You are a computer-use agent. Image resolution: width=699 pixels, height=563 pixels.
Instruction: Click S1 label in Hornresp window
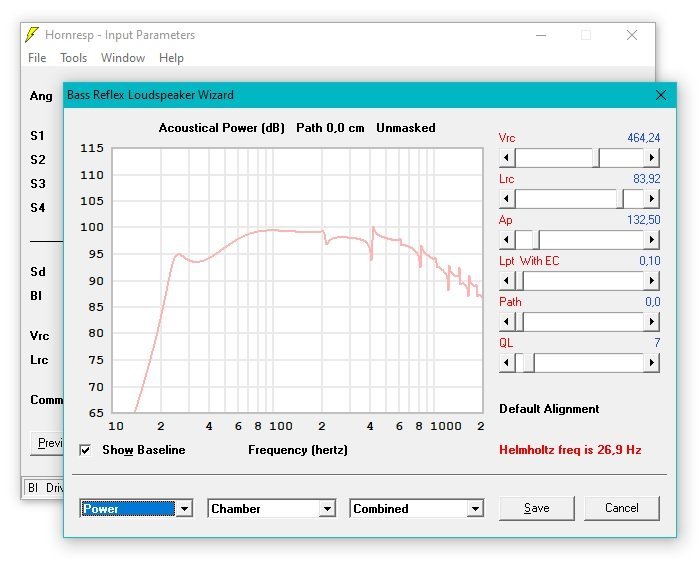pyautogui.click(x=37, y=136)
